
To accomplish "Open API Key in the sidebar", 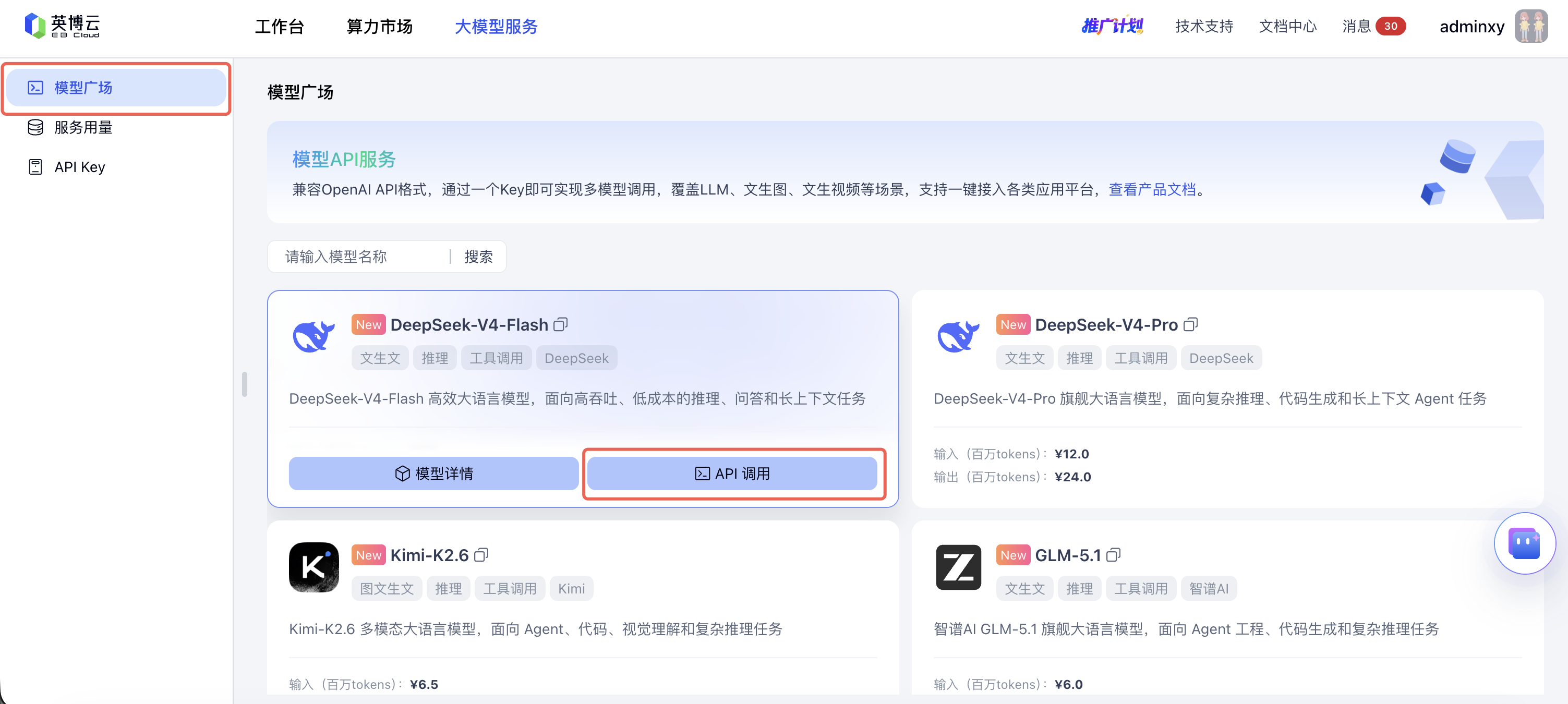I will tap(116, 167).
